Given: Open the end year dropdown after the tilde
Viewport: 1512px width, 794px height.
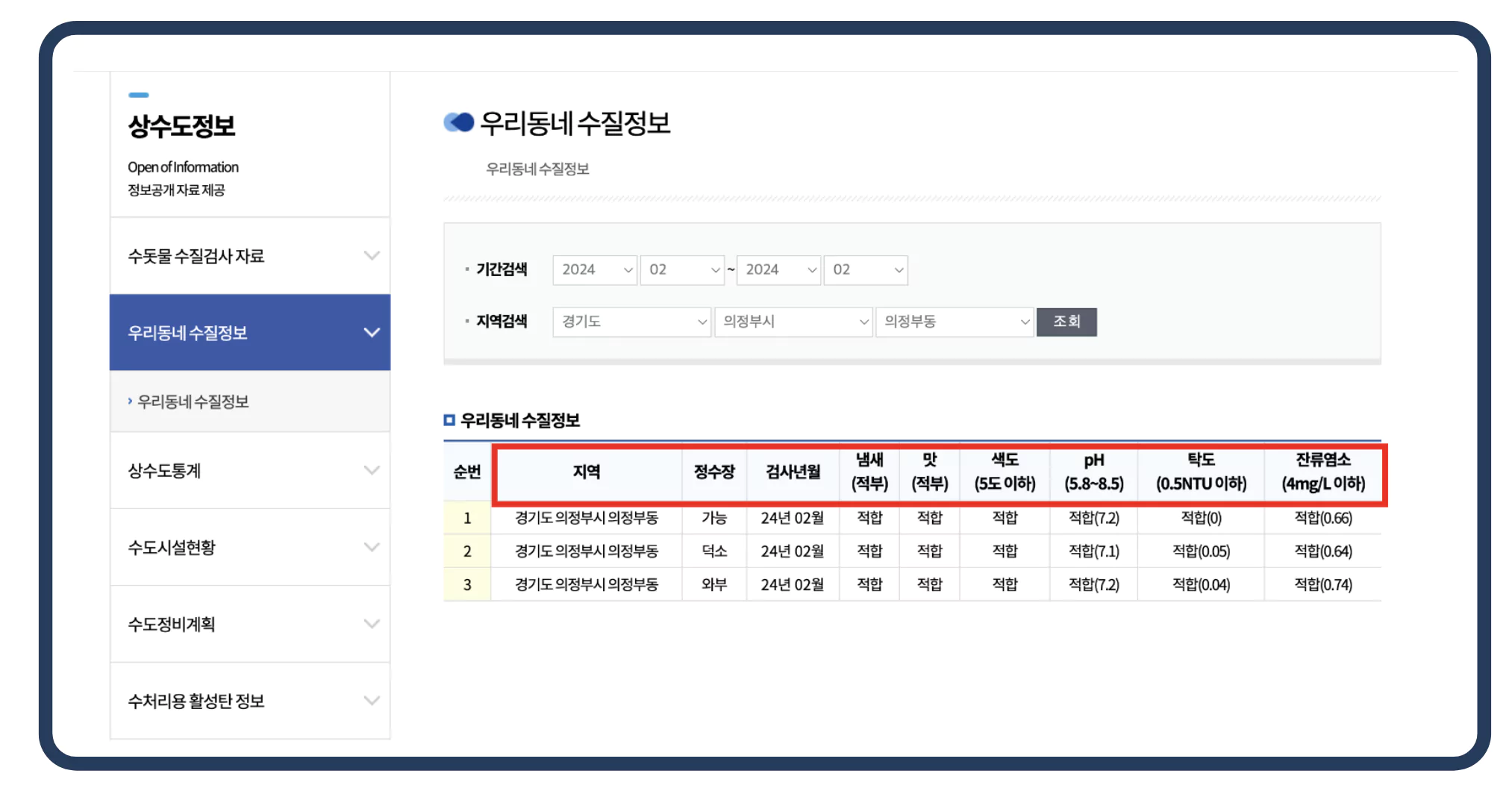Looking at the screenshot, I should [x=778, y=269].
